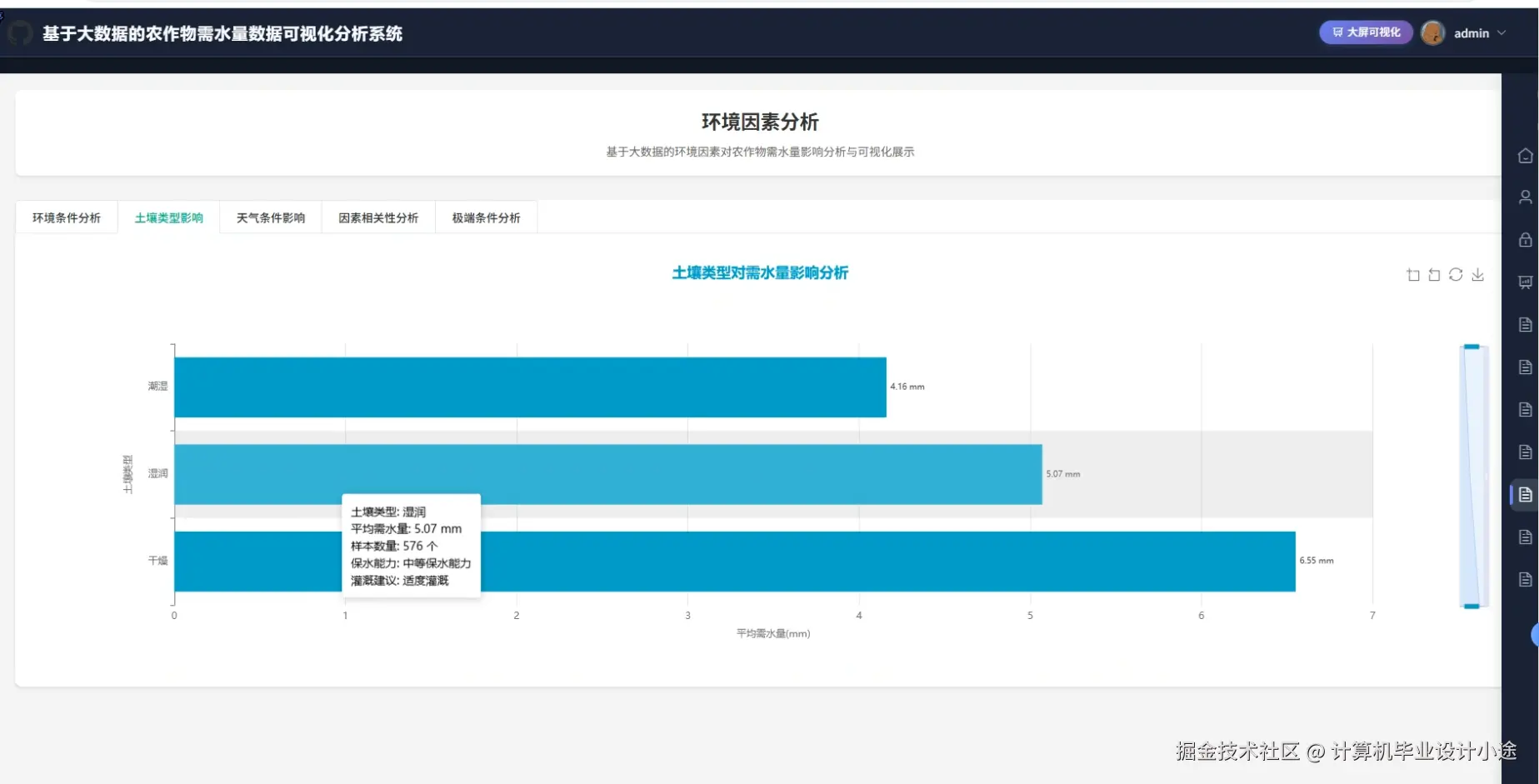Open the first document icon below presentation icon
The image size is (1539, 784).
1525,325
